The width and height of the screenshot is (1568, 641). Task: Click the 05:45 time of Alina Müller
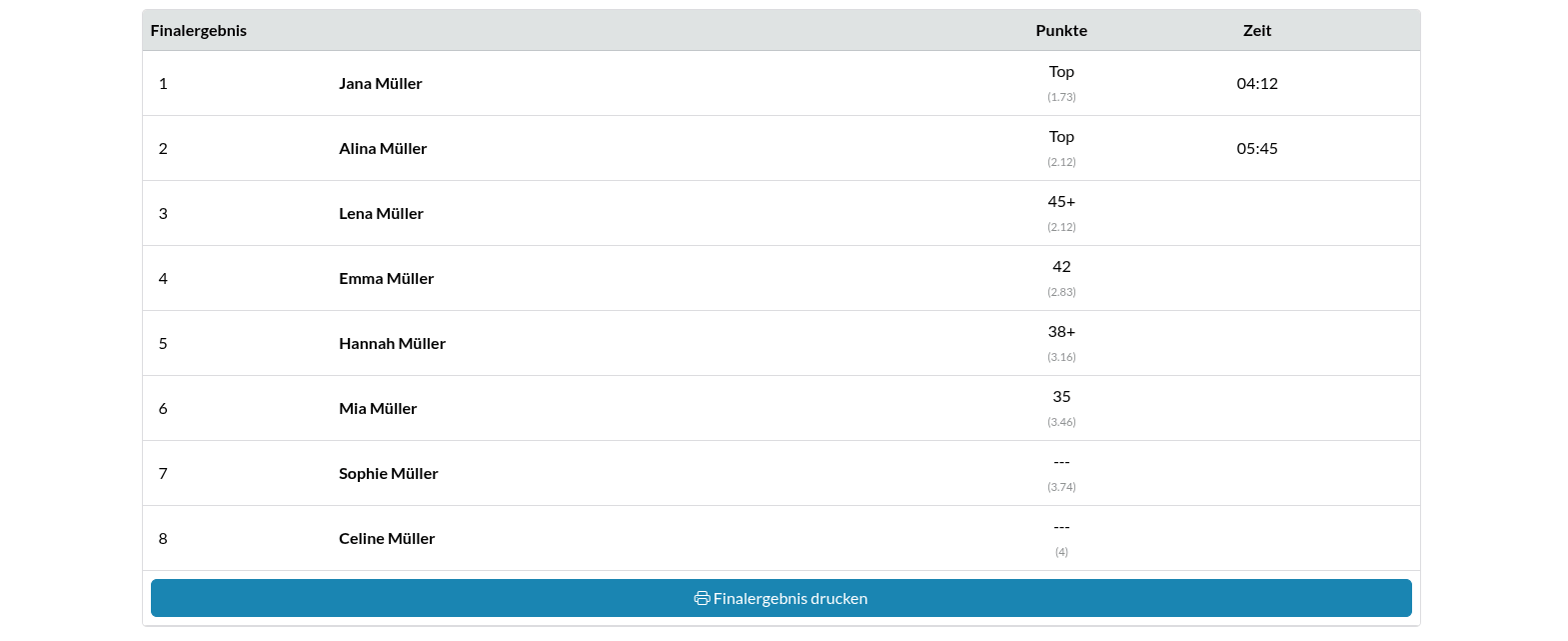1256,149
